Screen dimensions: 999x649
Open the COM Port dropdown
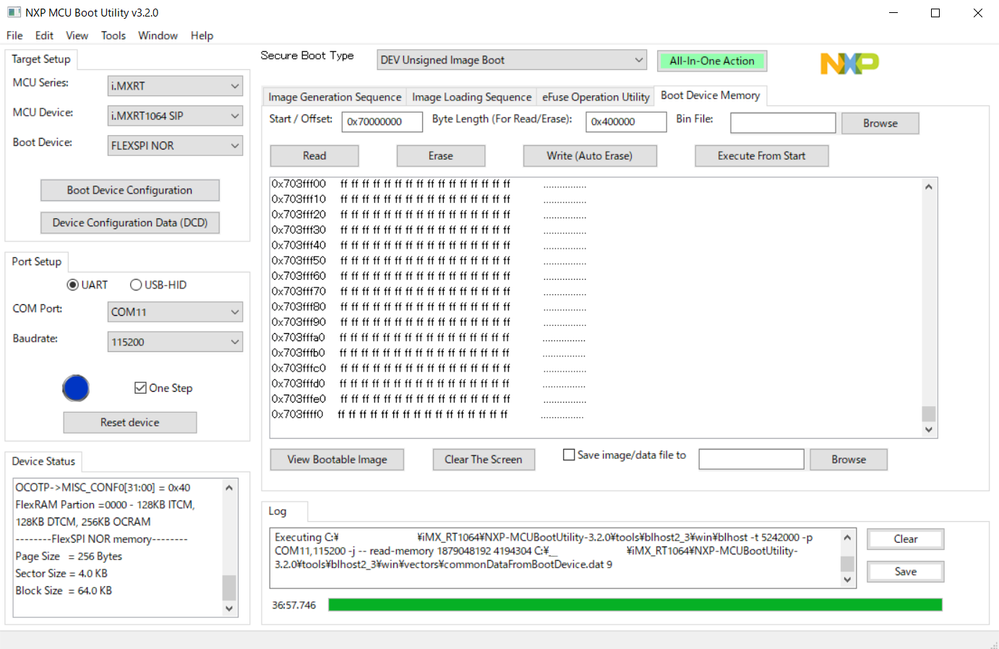click(175, 311)
